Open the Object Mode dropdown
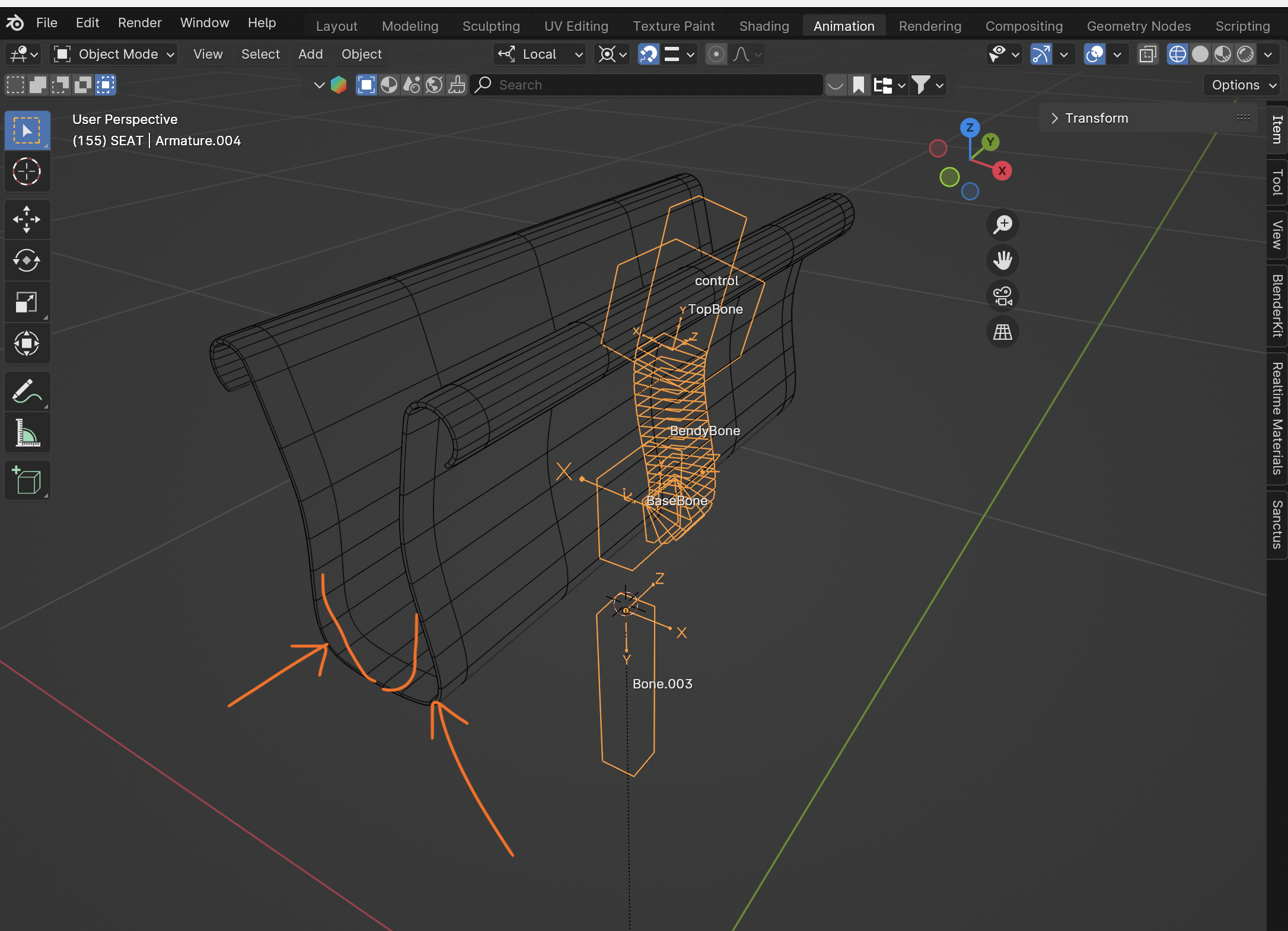Viewport: 1288px width, 931px height. click(114, 54)
